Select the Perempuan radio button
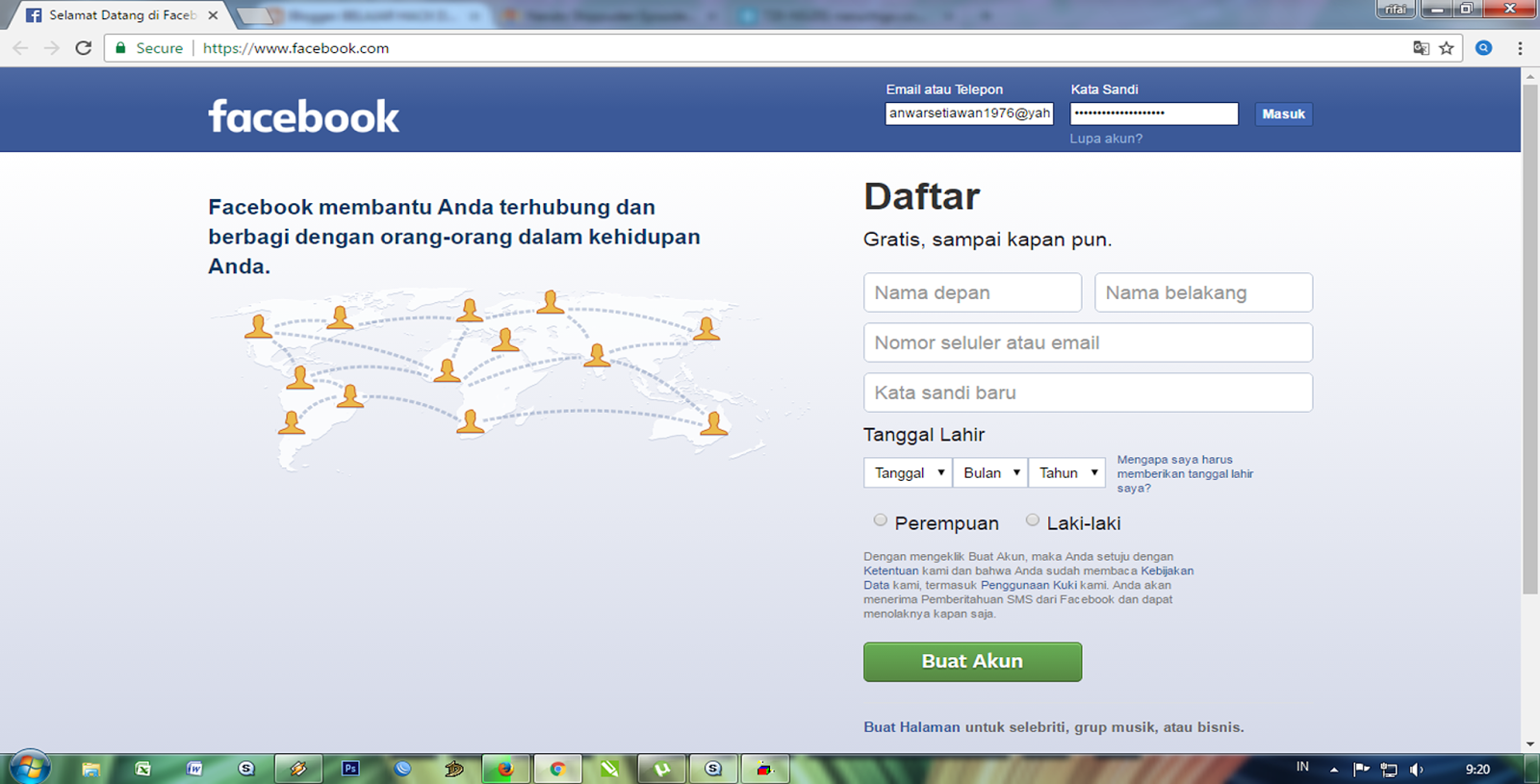 pos(880,520)
